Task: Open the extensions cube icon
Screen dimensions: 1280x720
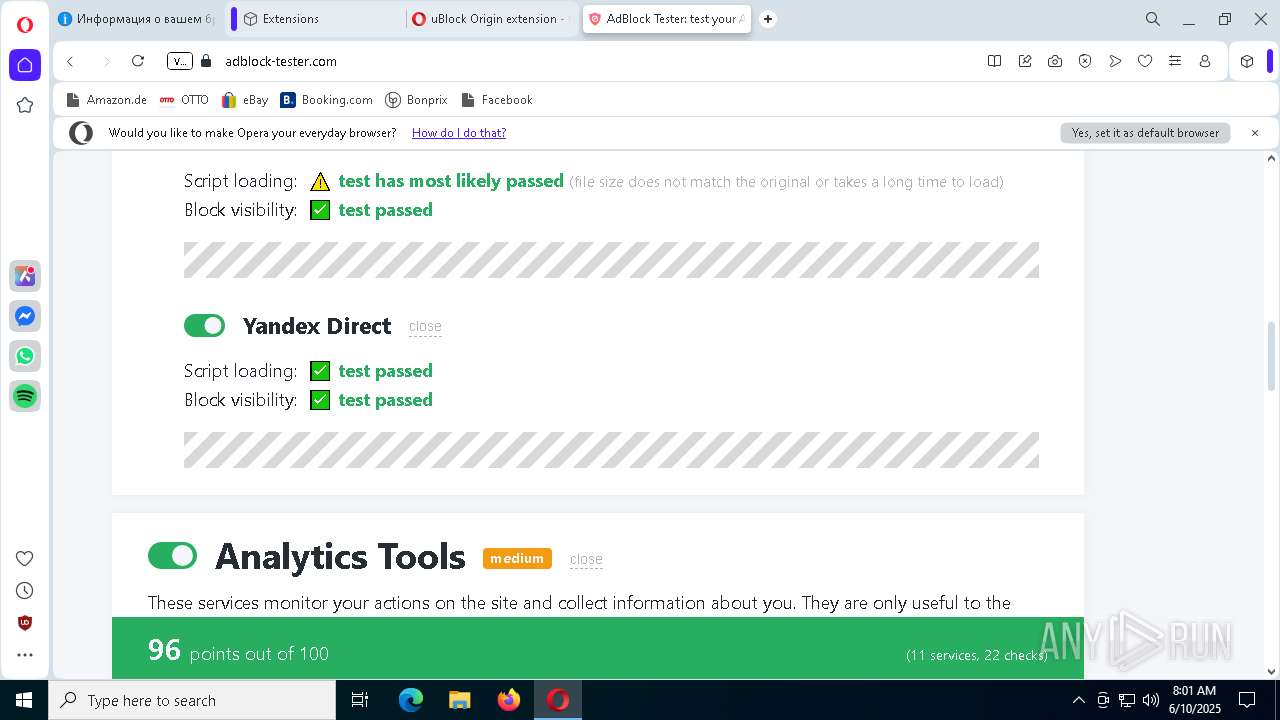Action: coord(1247,61)
